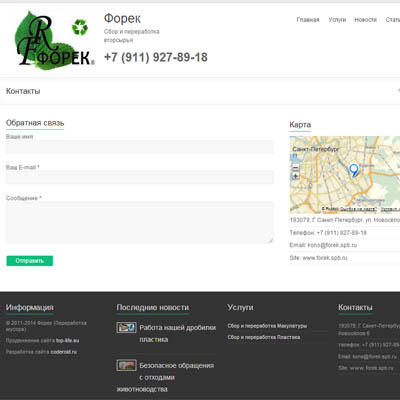
Task: Zoom in the map with plus button
Action: (295, 176)
